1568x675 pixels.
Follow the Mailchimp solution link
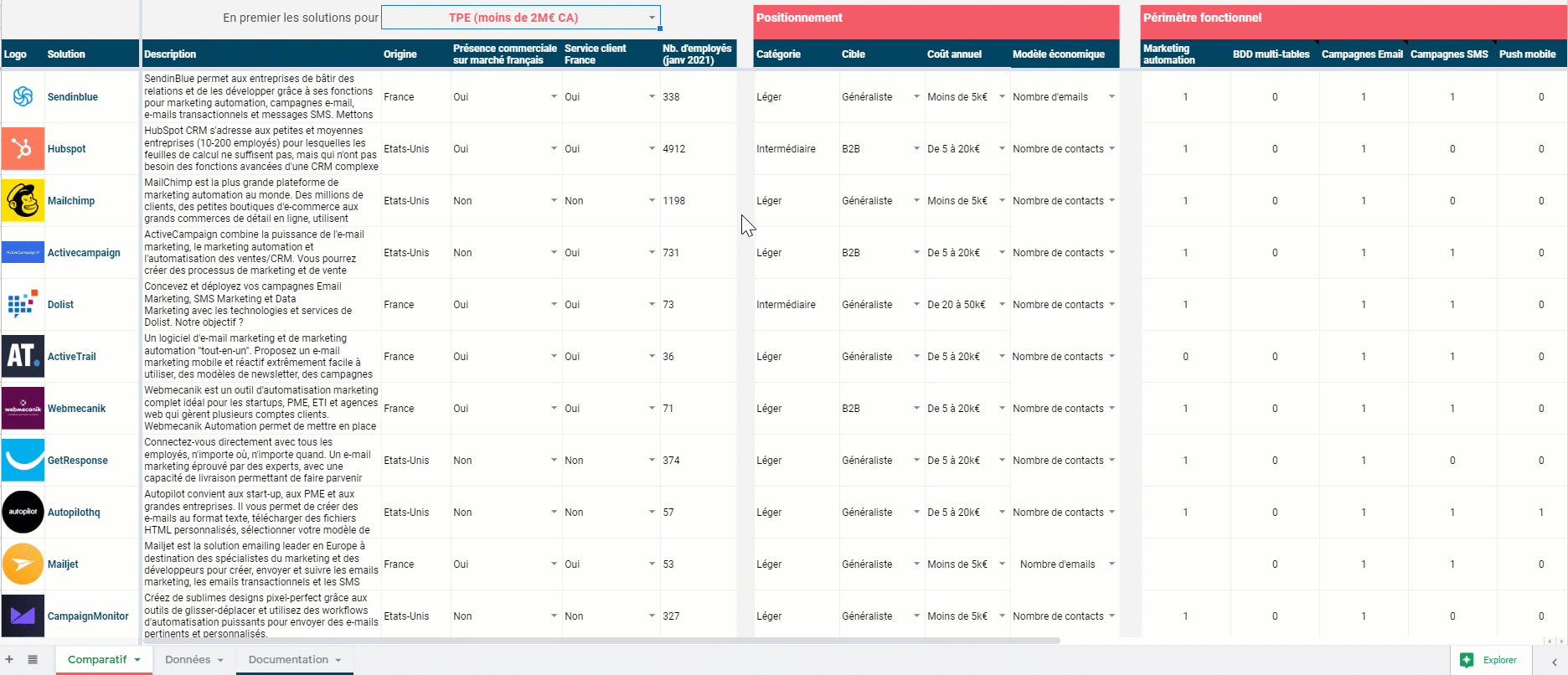71,201
